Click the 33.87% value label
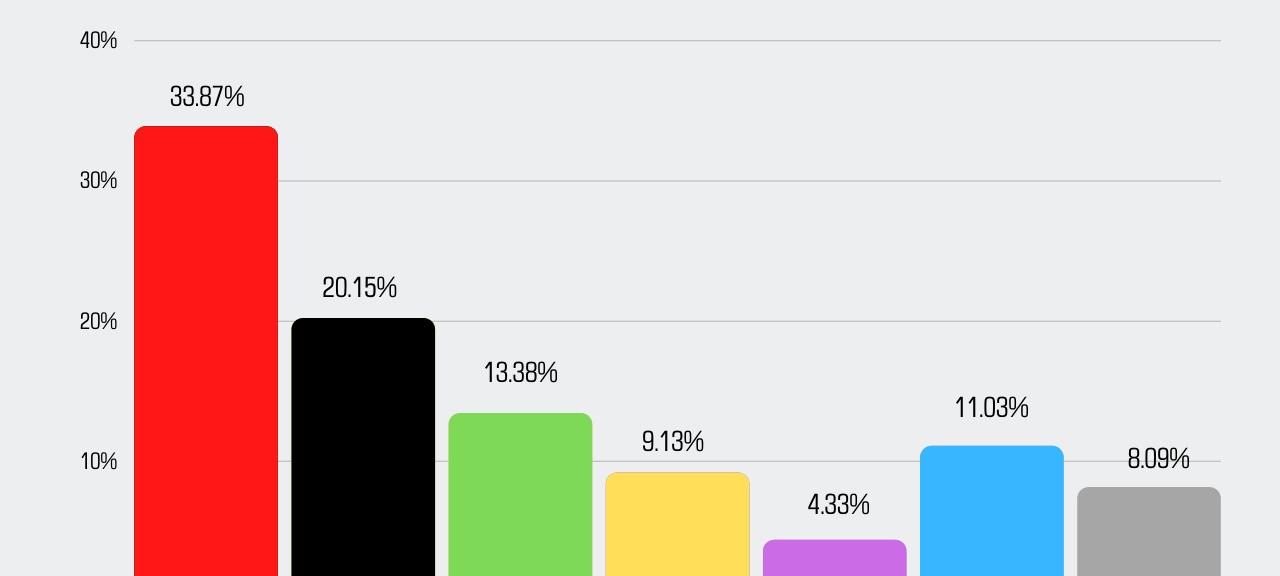Viewport: 1280px width, 576px height. (207, 97)
